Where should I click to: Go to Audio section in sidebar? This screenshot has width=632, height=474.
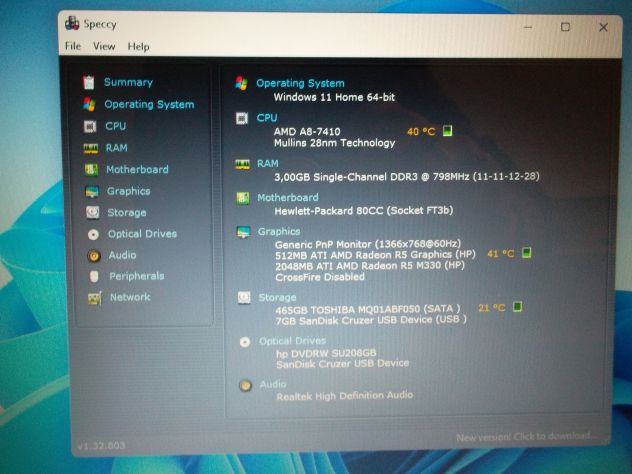click(x=123, y=255)
